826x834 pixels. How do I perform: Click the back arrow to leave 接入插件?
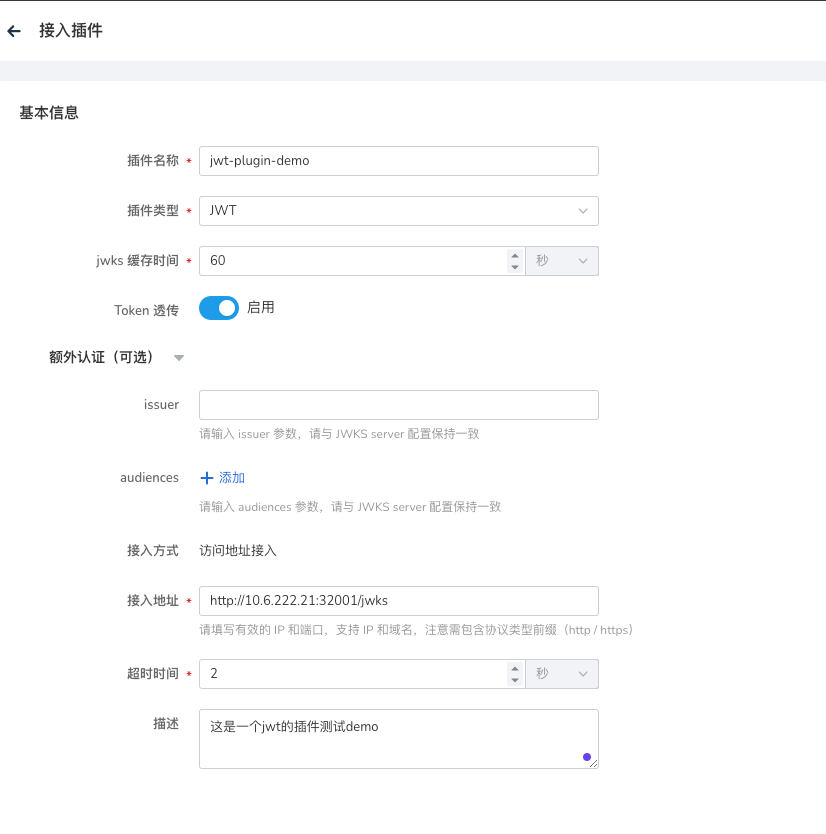(x=15, y=31)
